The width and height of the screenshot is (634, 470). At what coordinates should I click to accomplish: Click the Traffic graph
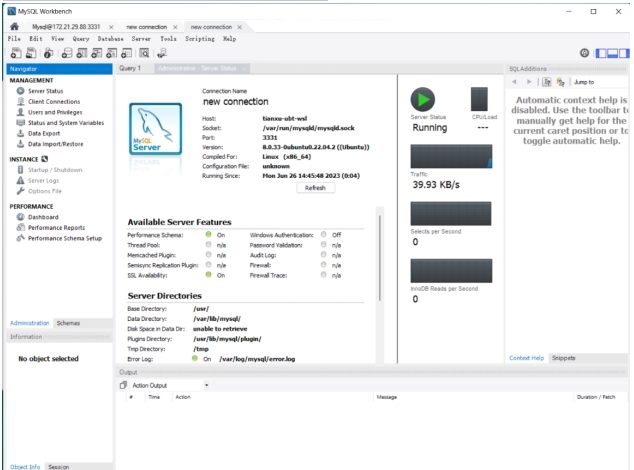[x=451, y=156]
